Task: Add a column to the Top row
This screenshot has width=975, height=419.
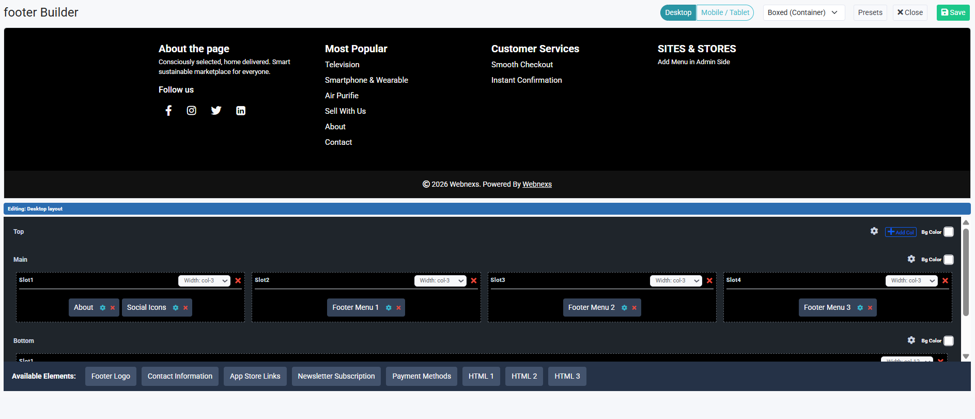Action: 900,232
